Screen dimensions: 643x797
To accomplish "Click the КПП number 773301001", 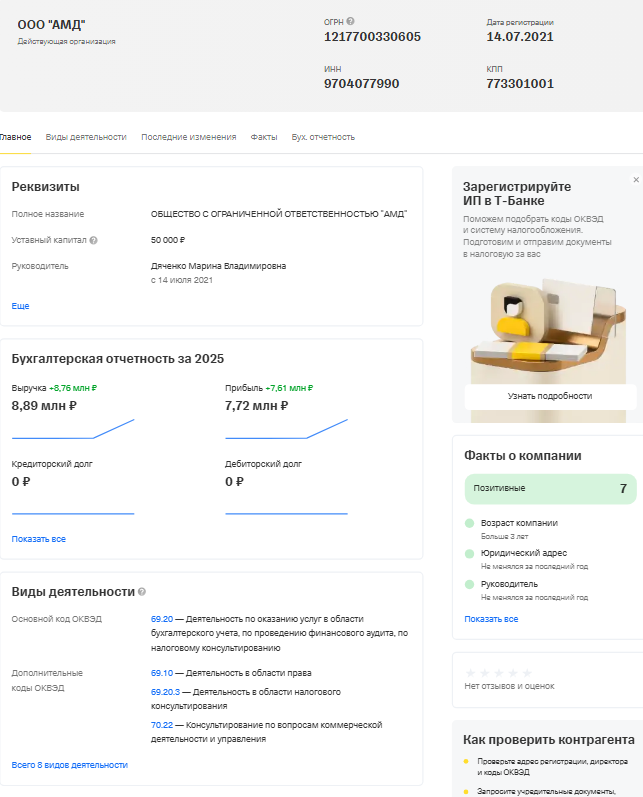I will pyautogui.click(x=520, y=84).
